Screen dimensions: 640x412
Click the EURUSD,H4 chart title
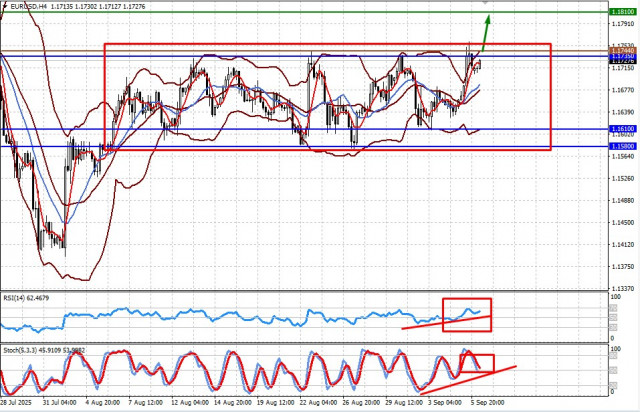tap(29, 7)
